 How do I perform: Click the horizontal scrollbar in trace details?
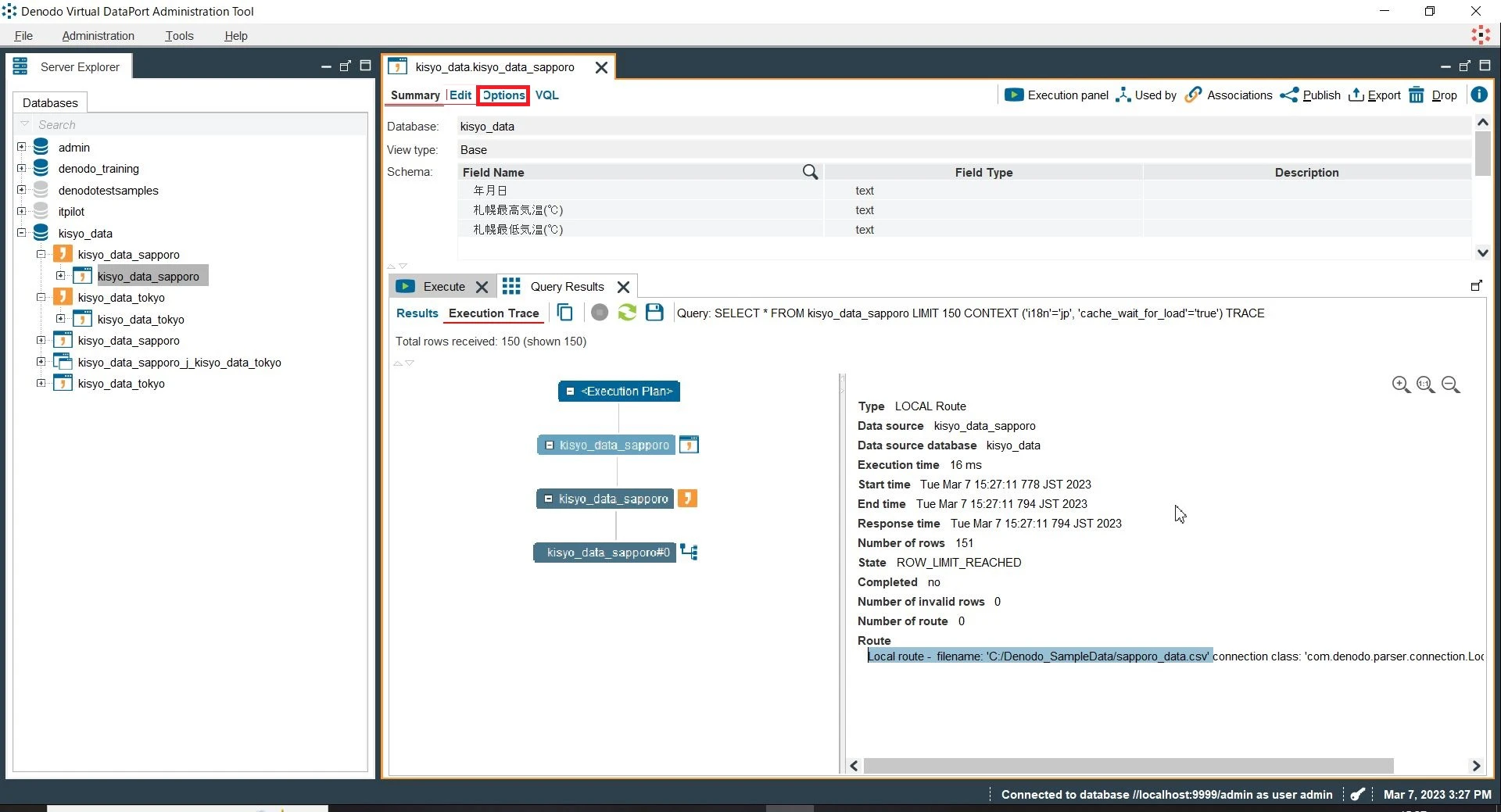(x=1129, y=766)
